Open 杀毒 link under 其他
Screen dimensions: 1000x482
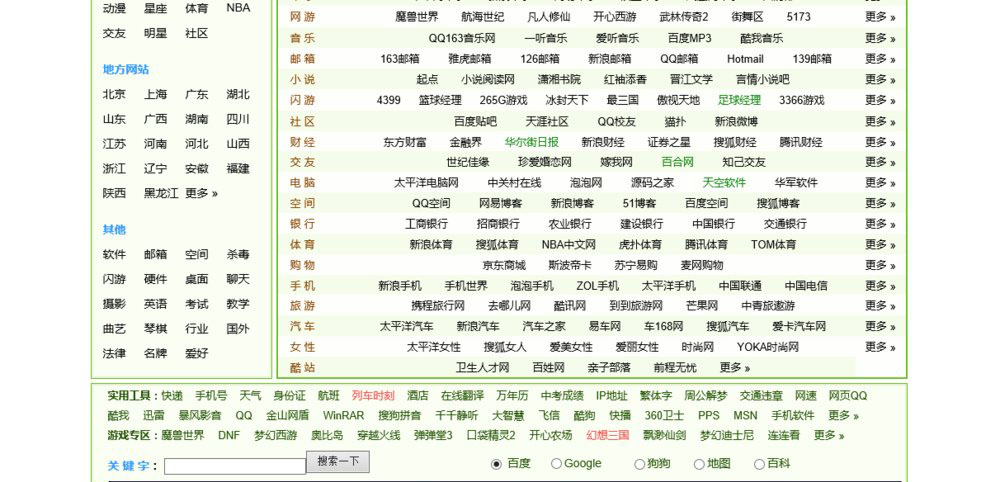click(238, 254)
